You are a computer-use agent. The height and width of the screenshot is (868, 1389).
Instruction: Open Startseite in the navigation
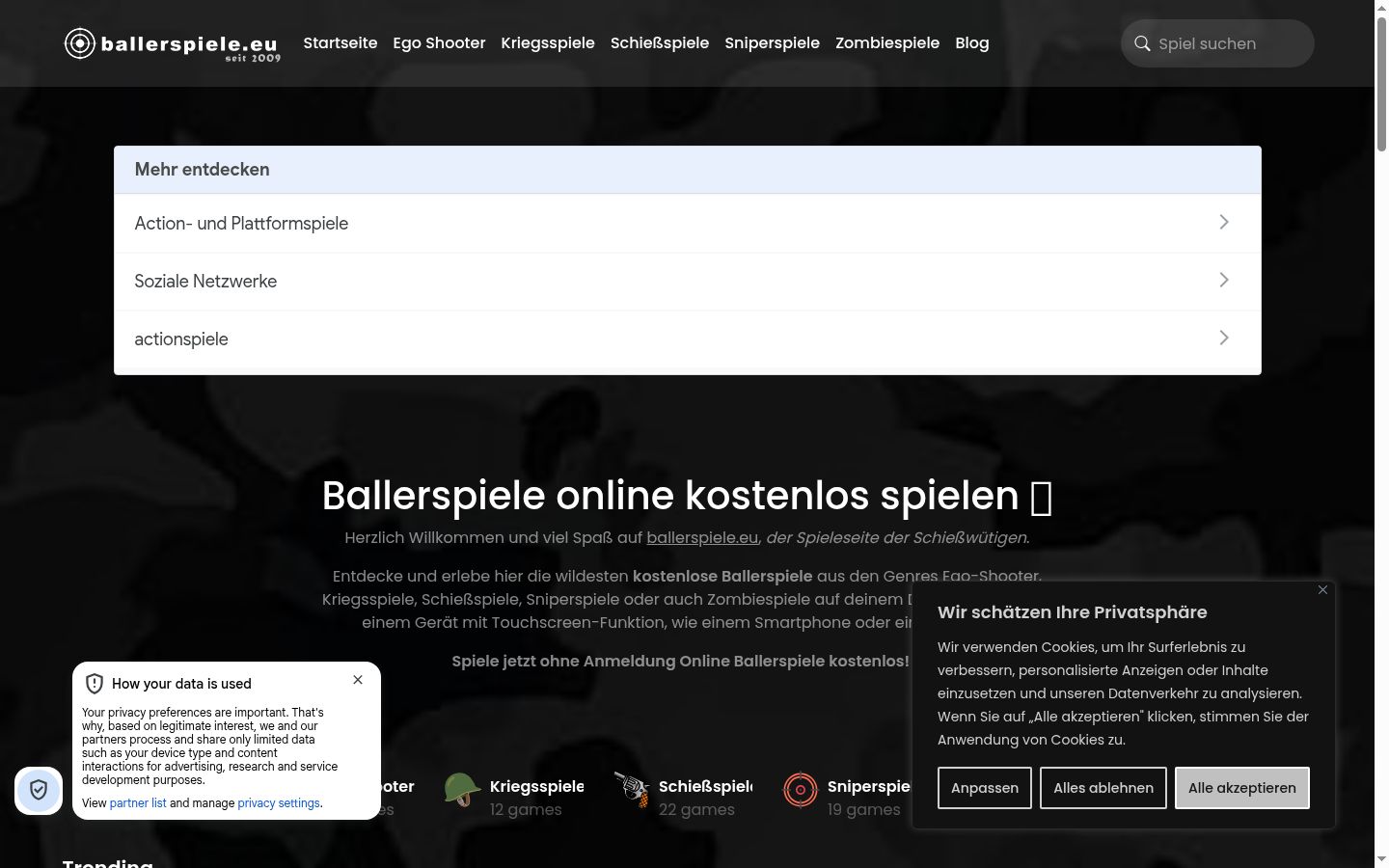coord(340,43)
